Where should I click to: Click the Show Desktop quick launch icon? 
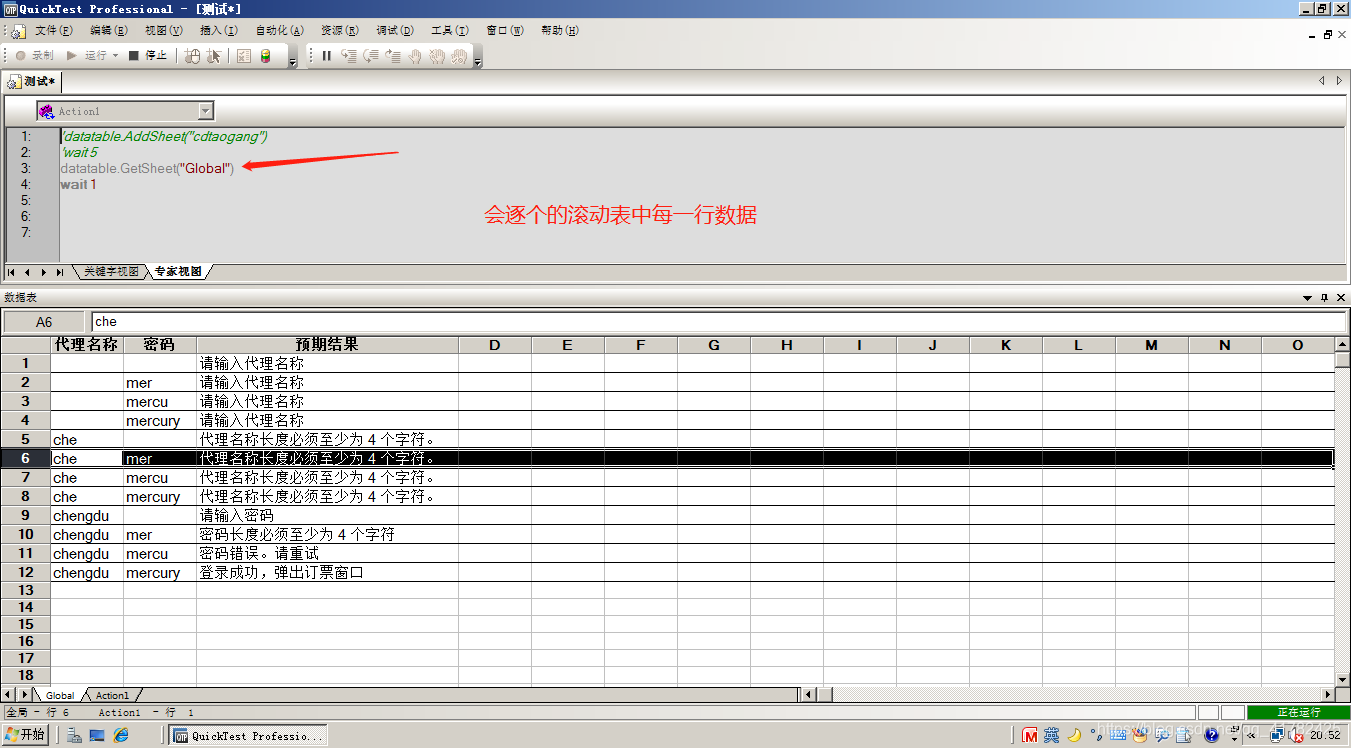click(x=97, y=735)
